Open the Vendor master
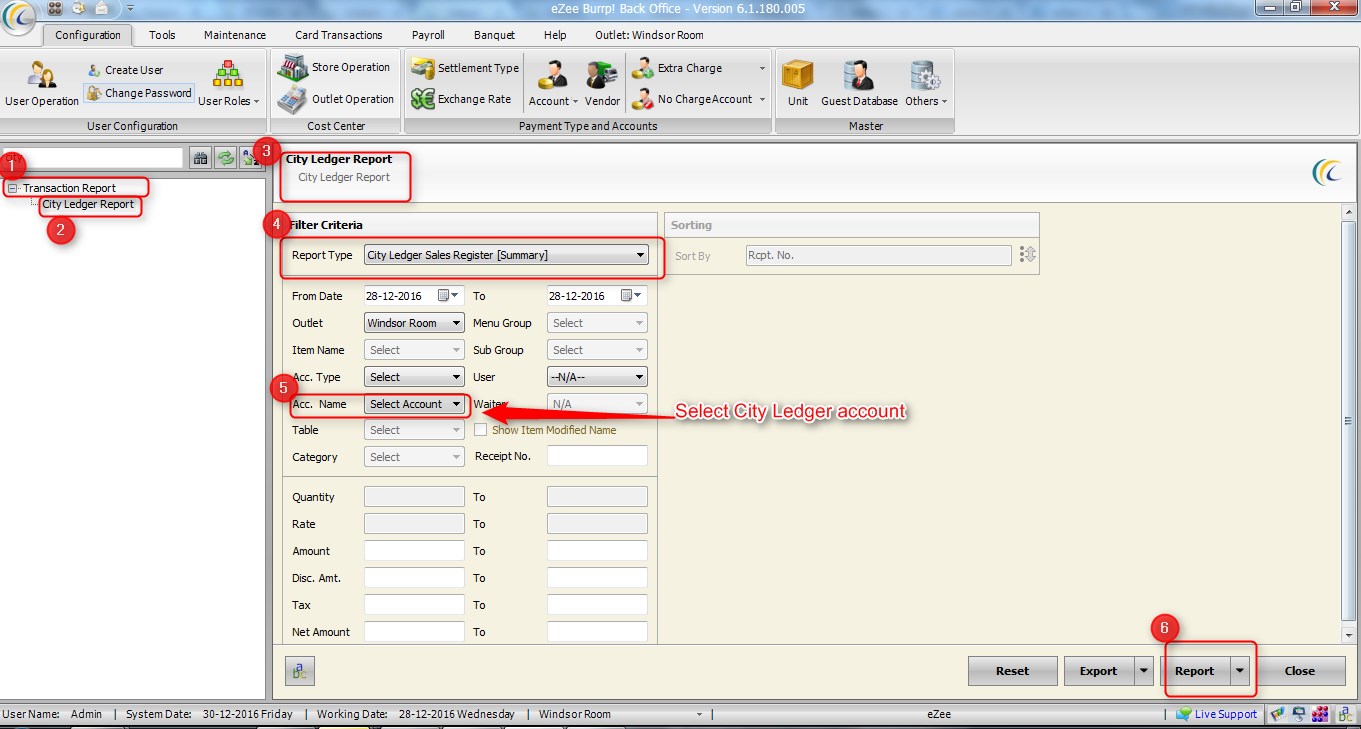The height and width of the screenshot is (729, 1361). pyautogui.click(x=602, y=84)
